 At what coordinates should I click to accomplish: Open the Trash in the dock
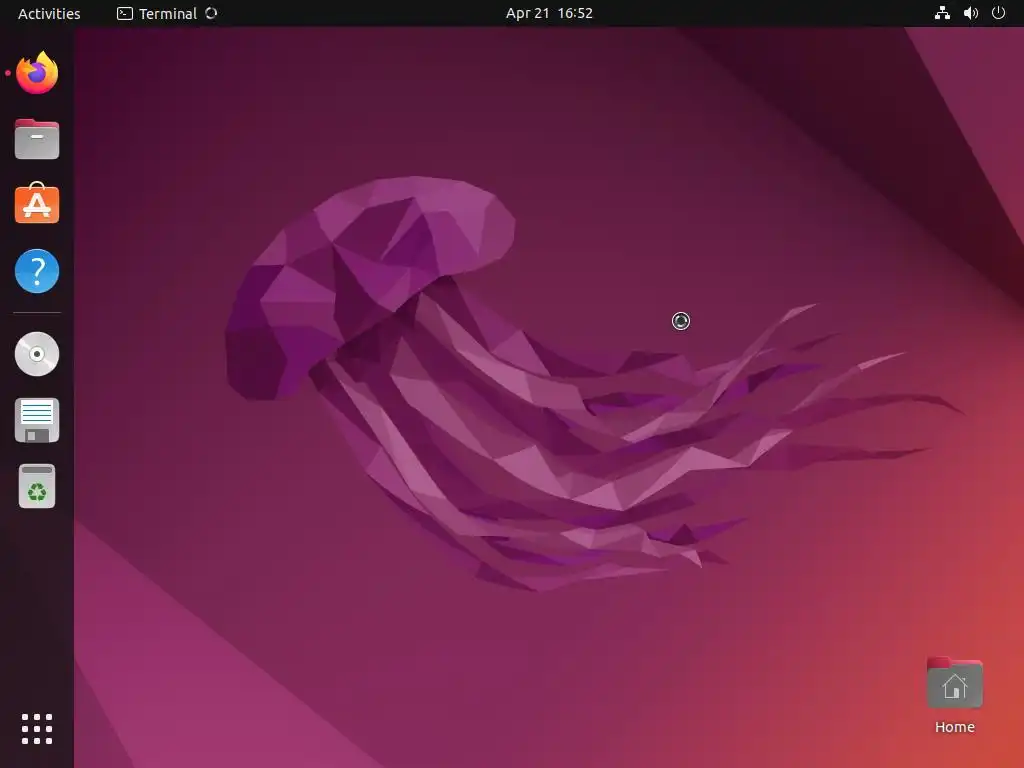(x=37, y=487)
